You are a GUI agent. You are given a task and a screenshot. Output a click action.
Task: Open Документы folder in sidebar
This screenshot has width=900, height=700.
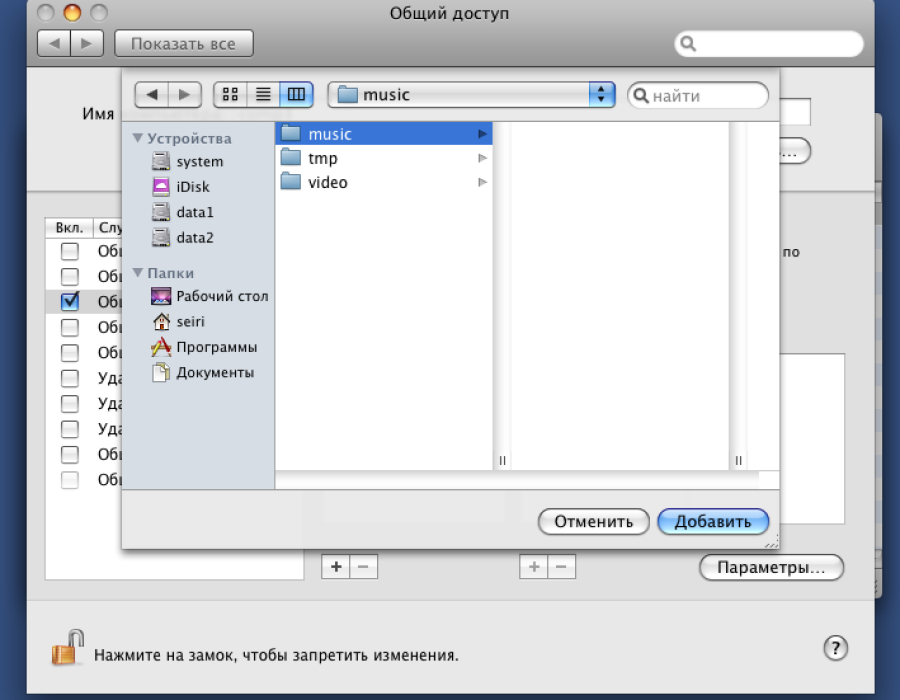[203, 373]
